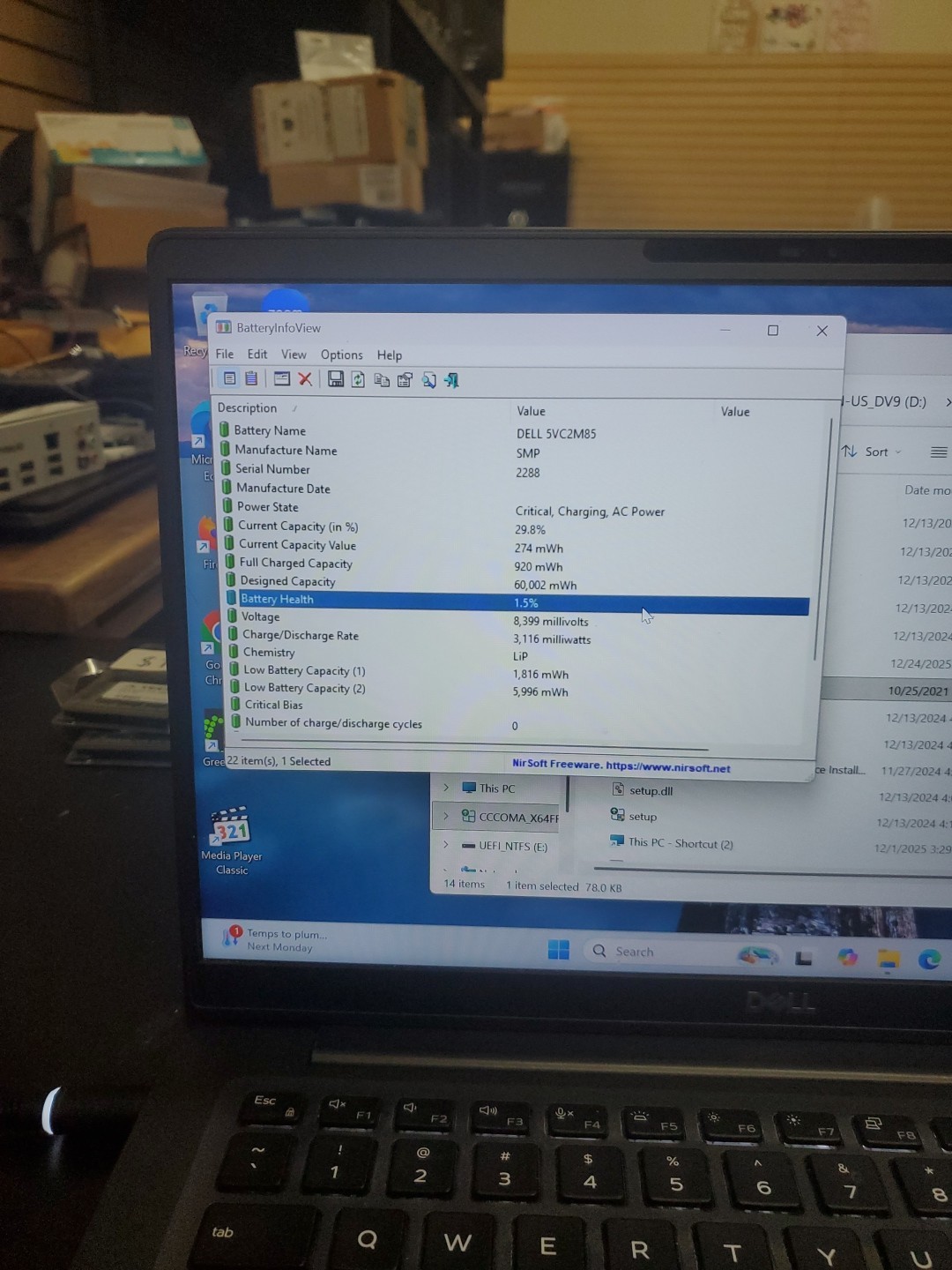Select the Low Battery Capacity (2) row
The image size is (952, 1270).
pyautogui.click(x=520, y=690)
